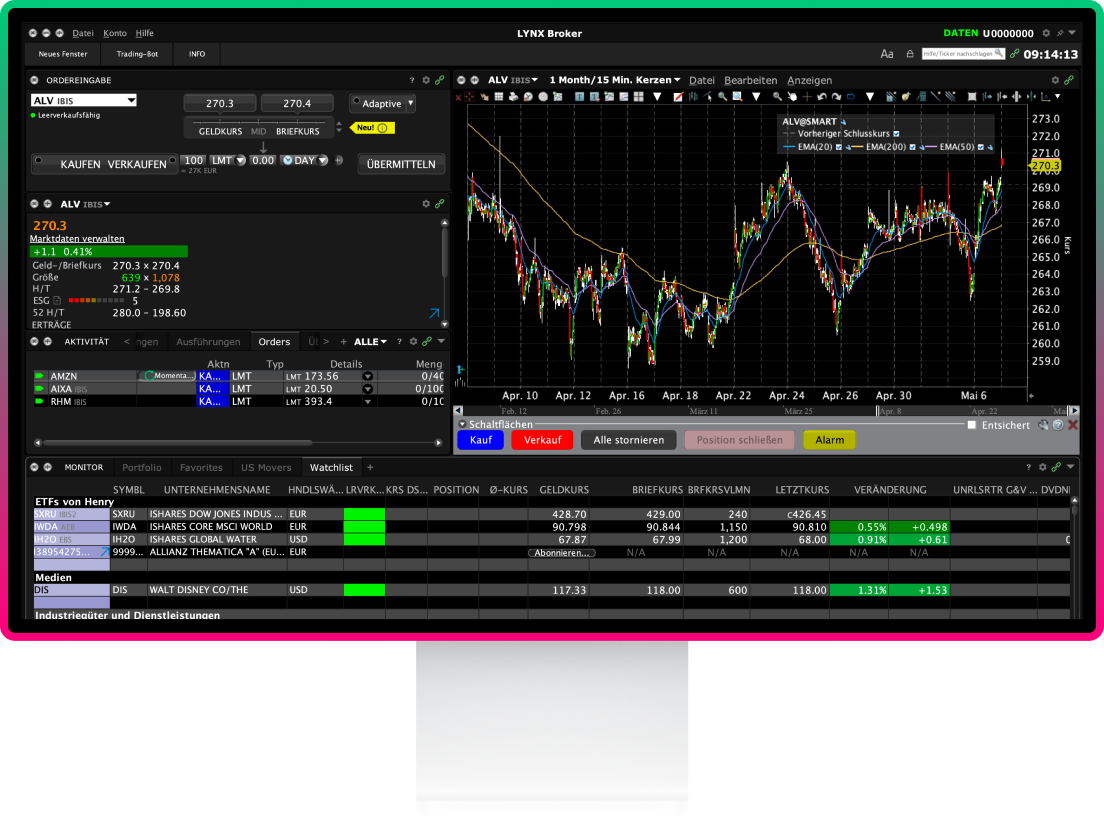Click the chart panel green link icon
1104x816 pixels.
click(x=1069, y=80)
